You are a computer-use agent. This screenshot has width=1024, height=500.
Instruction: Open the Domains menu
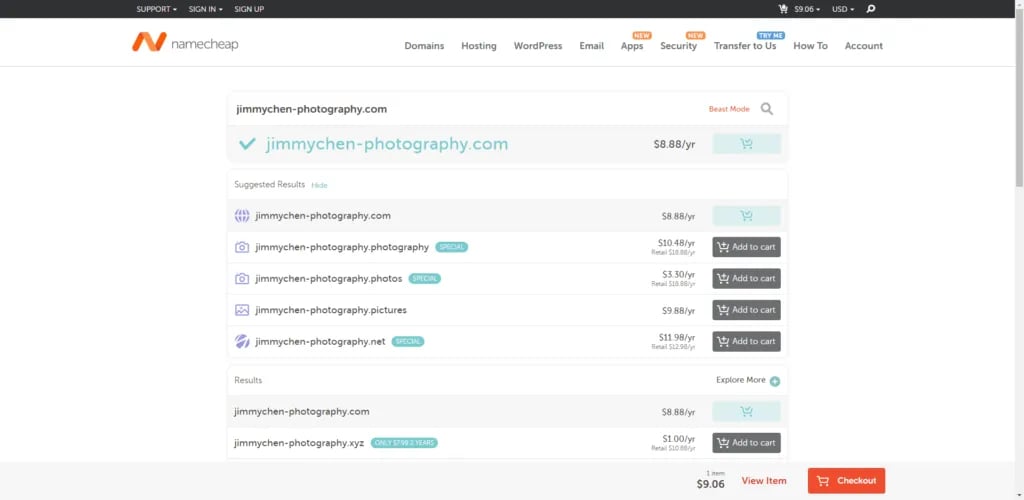point(424,46)
